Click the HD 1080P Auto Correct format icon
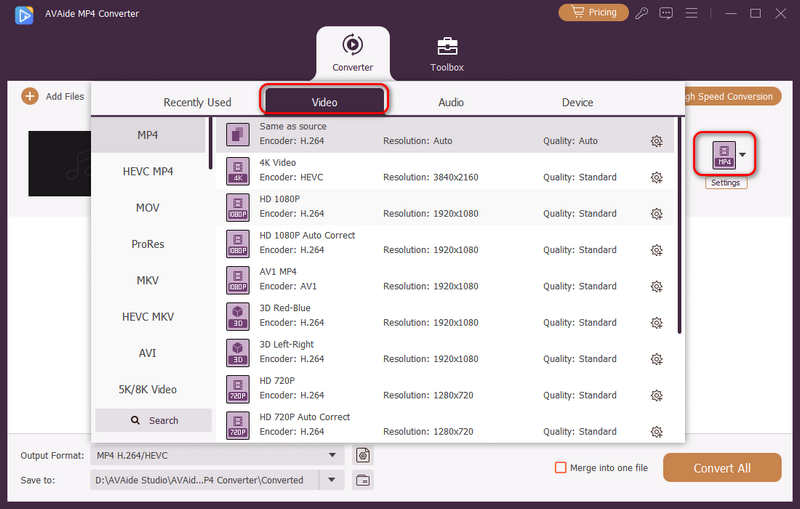Viewport: 800px width, 509px height. coord(238,243)
